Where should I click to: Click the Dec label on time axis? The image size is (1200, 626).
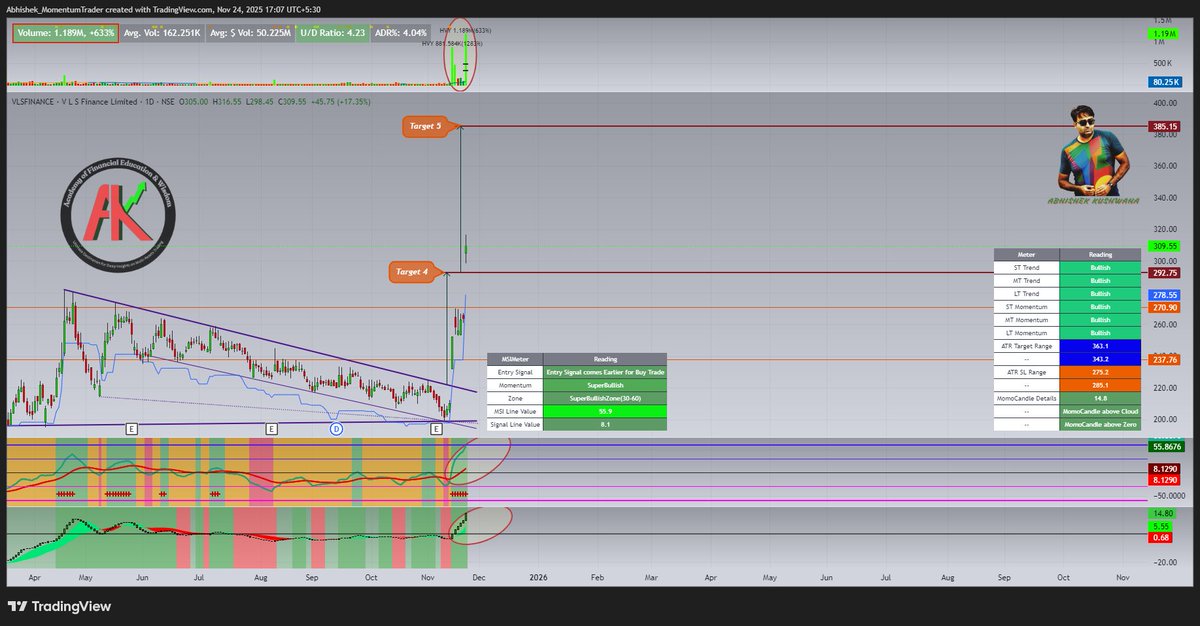pyautogui.click(x=478, y=578)
